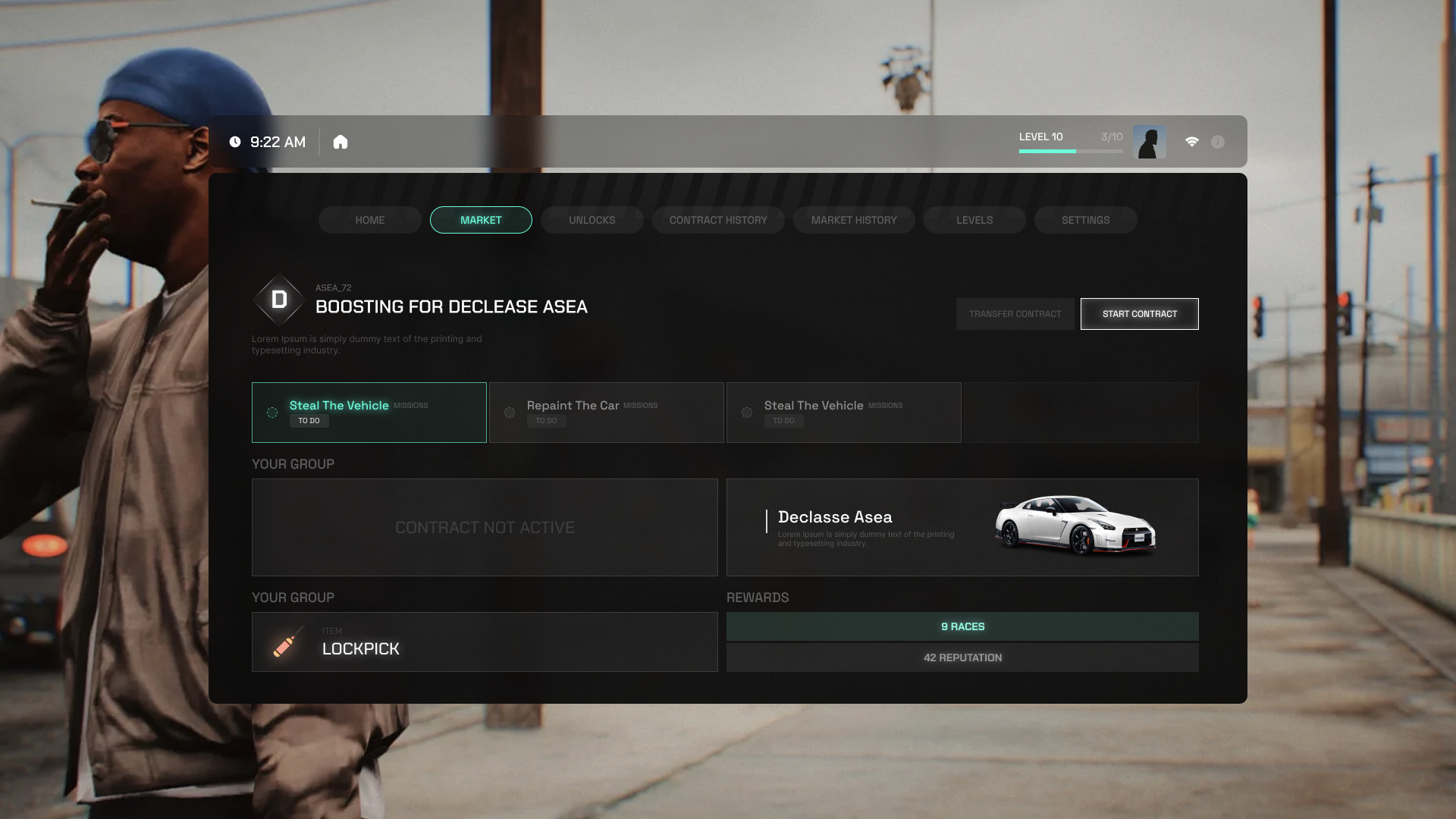This screenshot has width=1456, height=819.
Task: Open the Unlocks tab
Action: tap(591, 220)
